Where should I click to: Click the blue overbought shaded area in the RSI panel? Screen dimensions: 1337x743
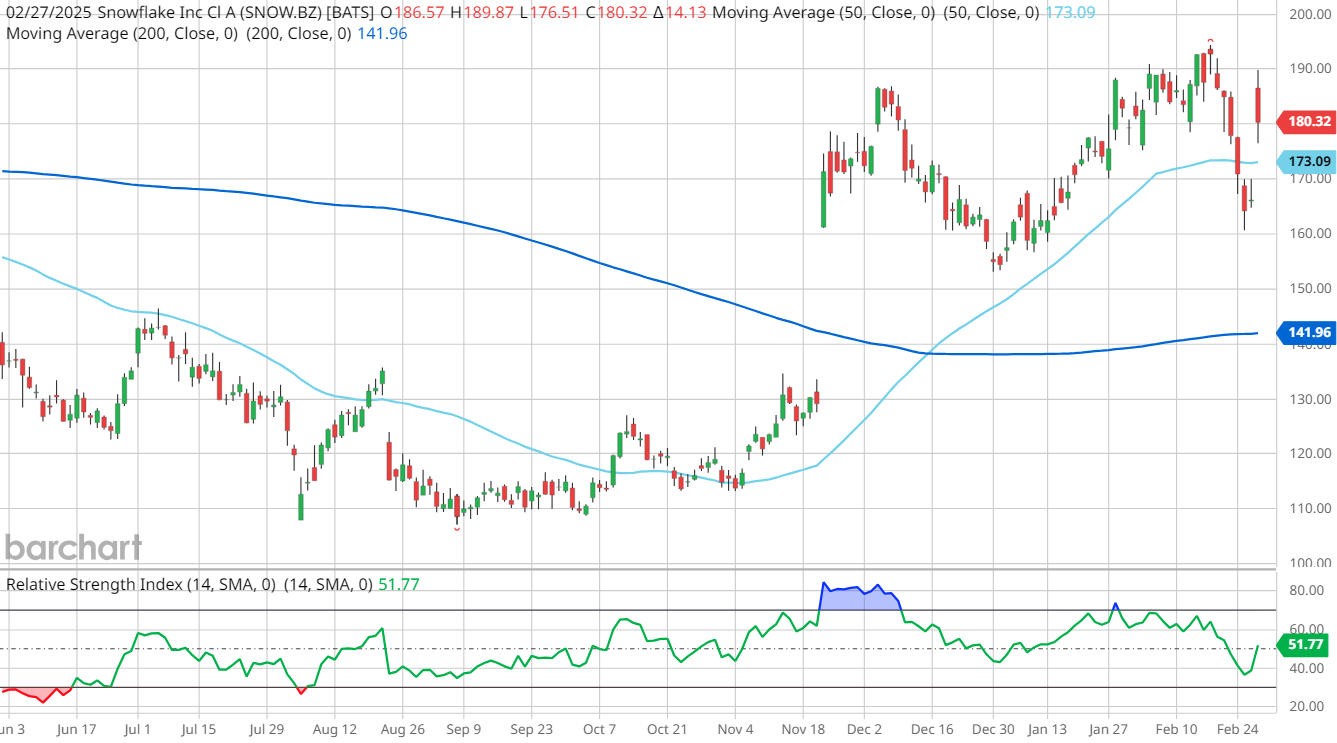[858, 598]
